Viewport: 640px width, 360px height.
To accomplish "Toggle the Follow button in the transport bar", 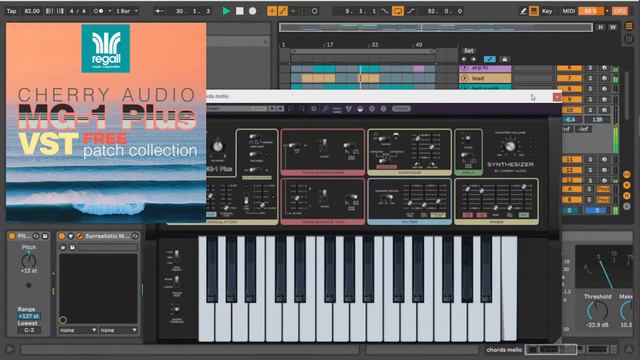I will [x=159, y=11].
